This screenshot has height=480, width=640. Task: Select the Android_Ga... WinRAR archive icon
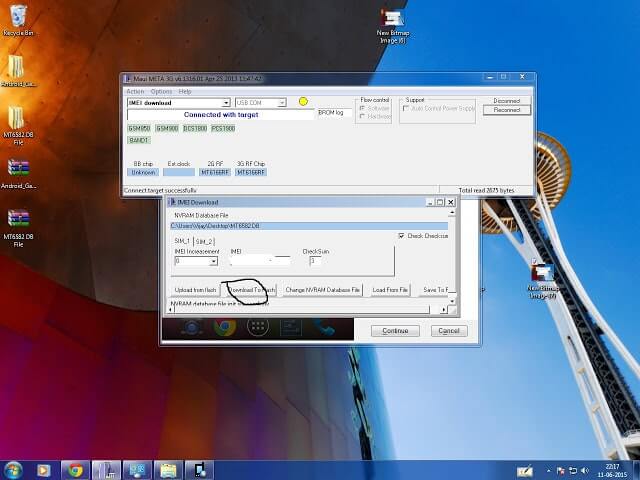point(18,173)
